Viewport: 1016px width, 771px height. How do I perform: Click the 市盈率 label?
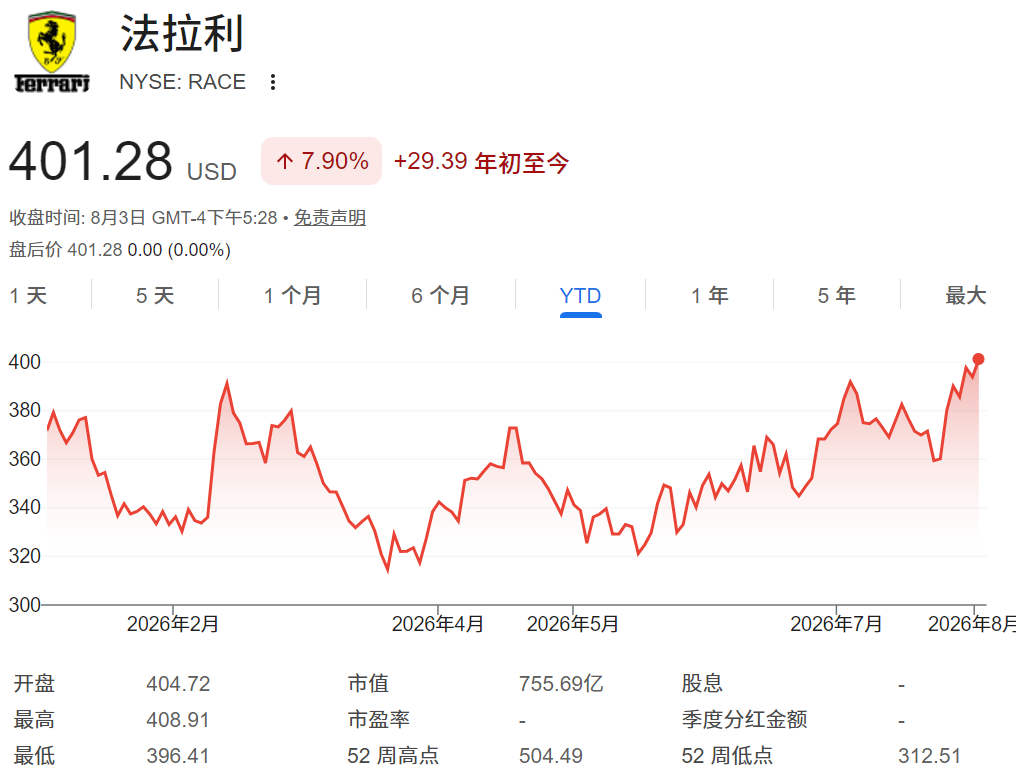coord(378,719)
